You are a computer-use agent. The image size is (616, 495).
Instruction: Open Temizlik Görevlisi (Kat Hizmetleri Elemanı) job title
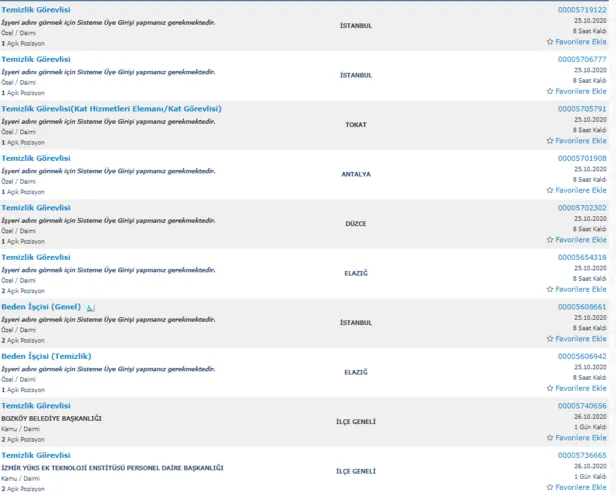pyautogui.click(x=111, y=108)
